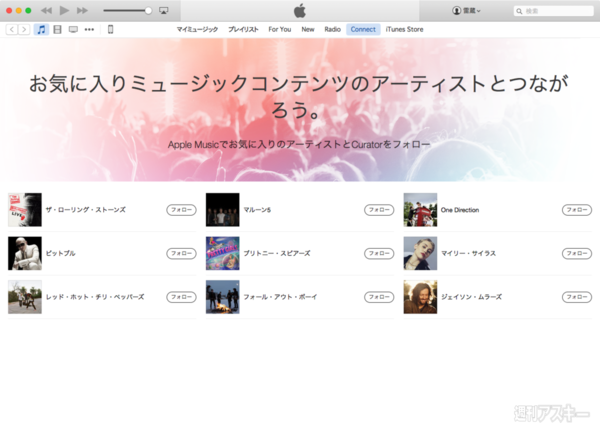600x433 pixels.
Task: Open the ジェイソン・ムラーズ artwork thumbnail
Action: pos(421,297)
